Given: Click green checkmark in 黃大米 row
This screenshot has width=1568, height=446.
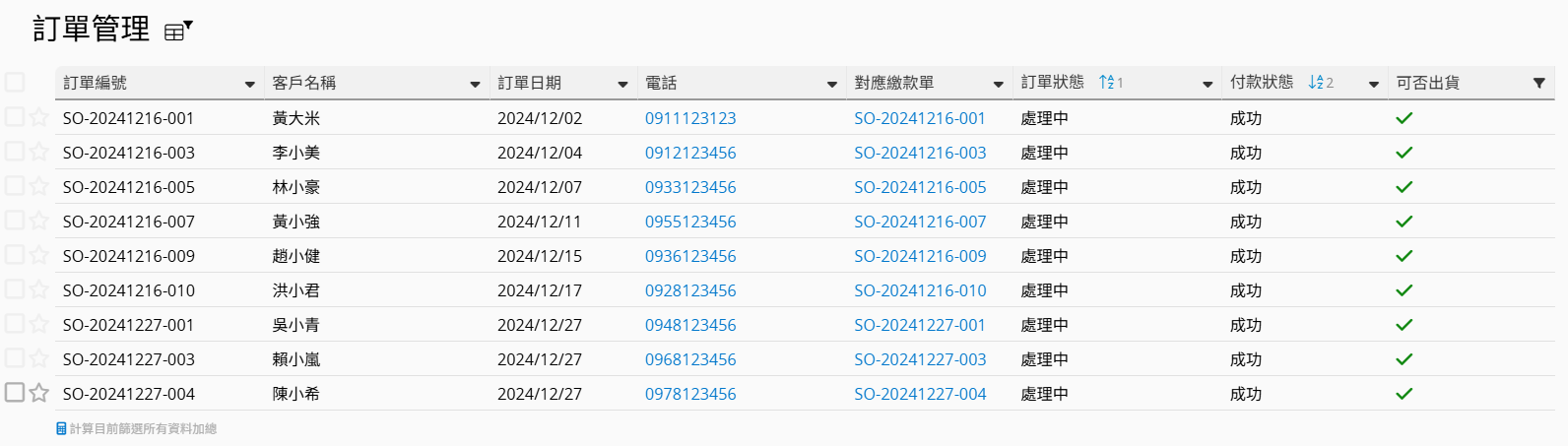Looking at the screenshot, I should 1404,118.
